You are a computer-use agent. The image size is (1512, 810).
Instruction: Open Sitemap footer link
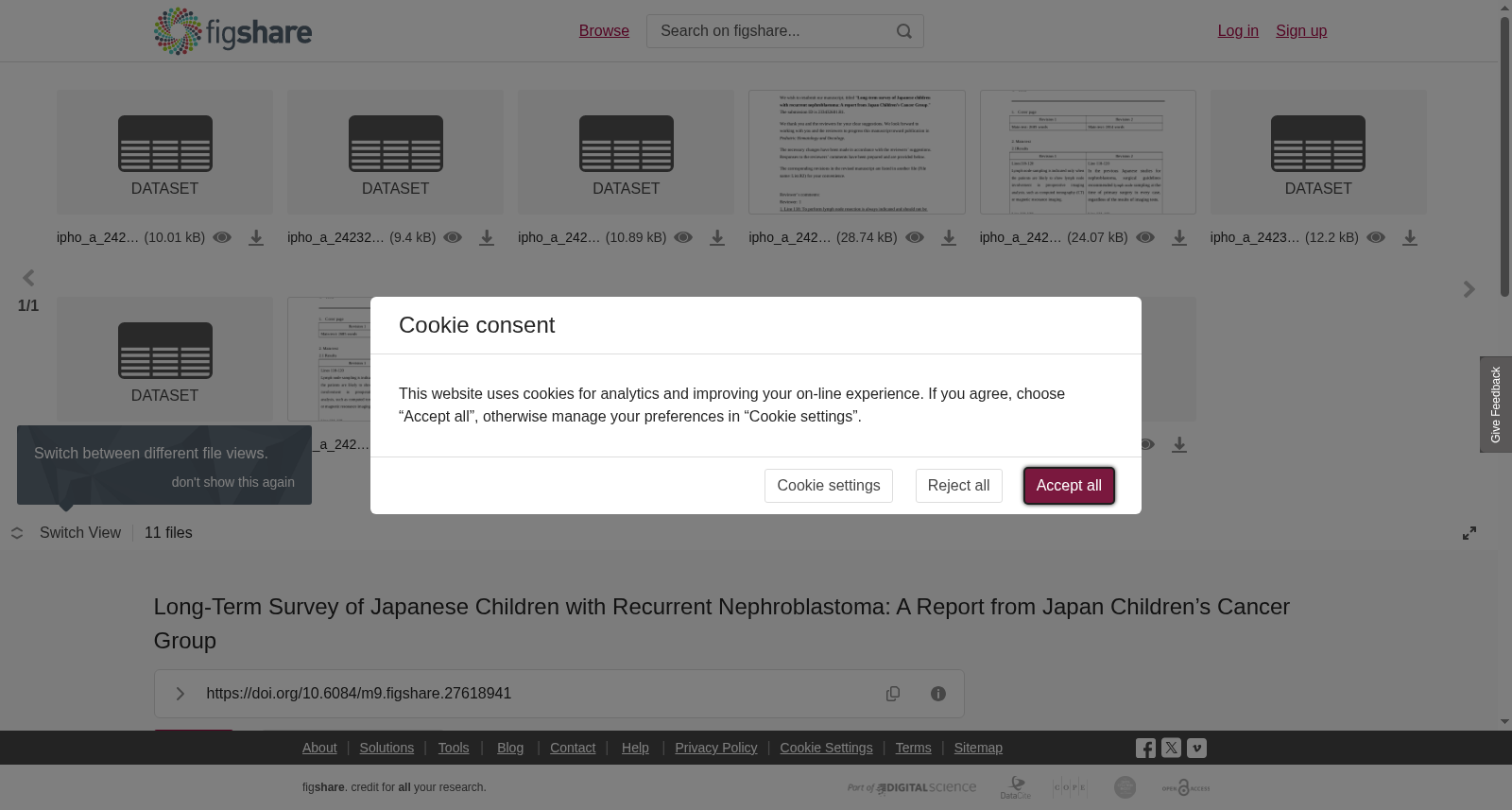click(x=978, y=748)
